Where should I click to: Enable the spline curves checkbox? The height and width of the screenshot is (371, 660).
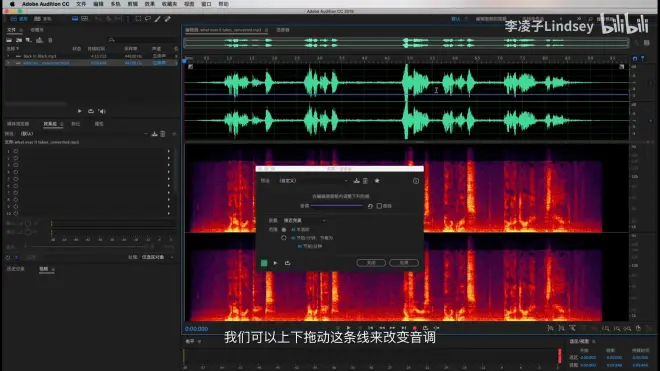coord(379,206)
